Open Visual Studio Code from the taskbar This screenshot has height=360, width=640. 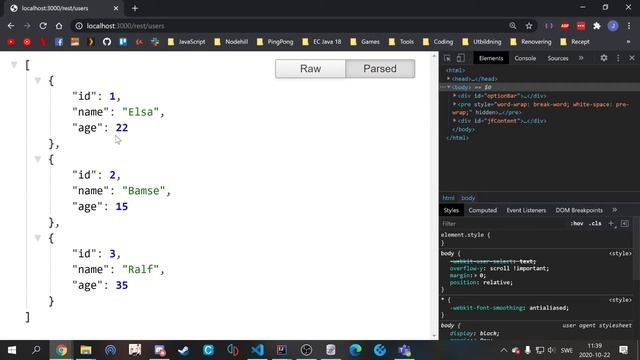tap(257, 350)
